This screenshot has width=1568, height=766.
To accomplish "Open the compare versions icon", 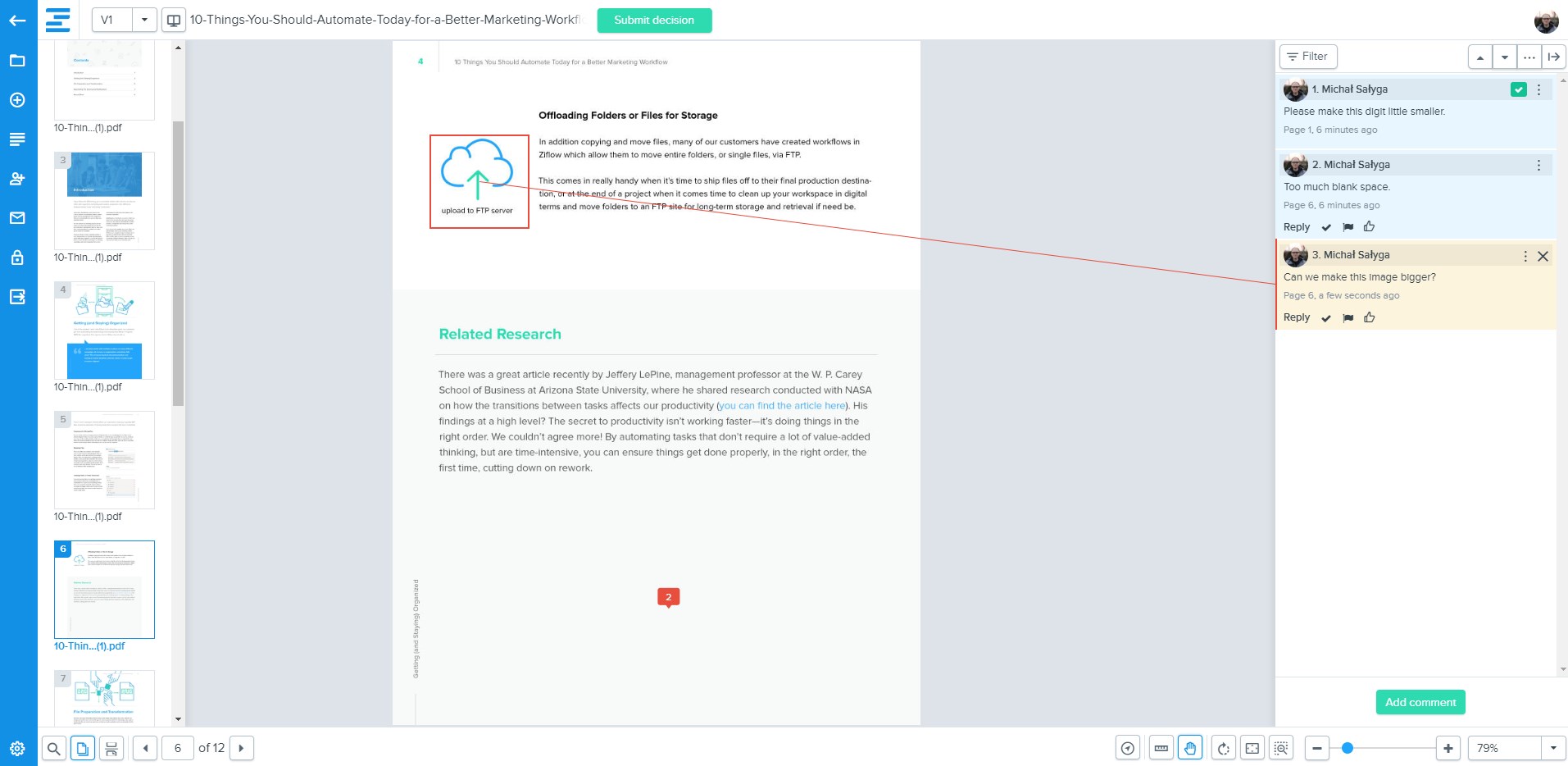I will tap(174, 21).
